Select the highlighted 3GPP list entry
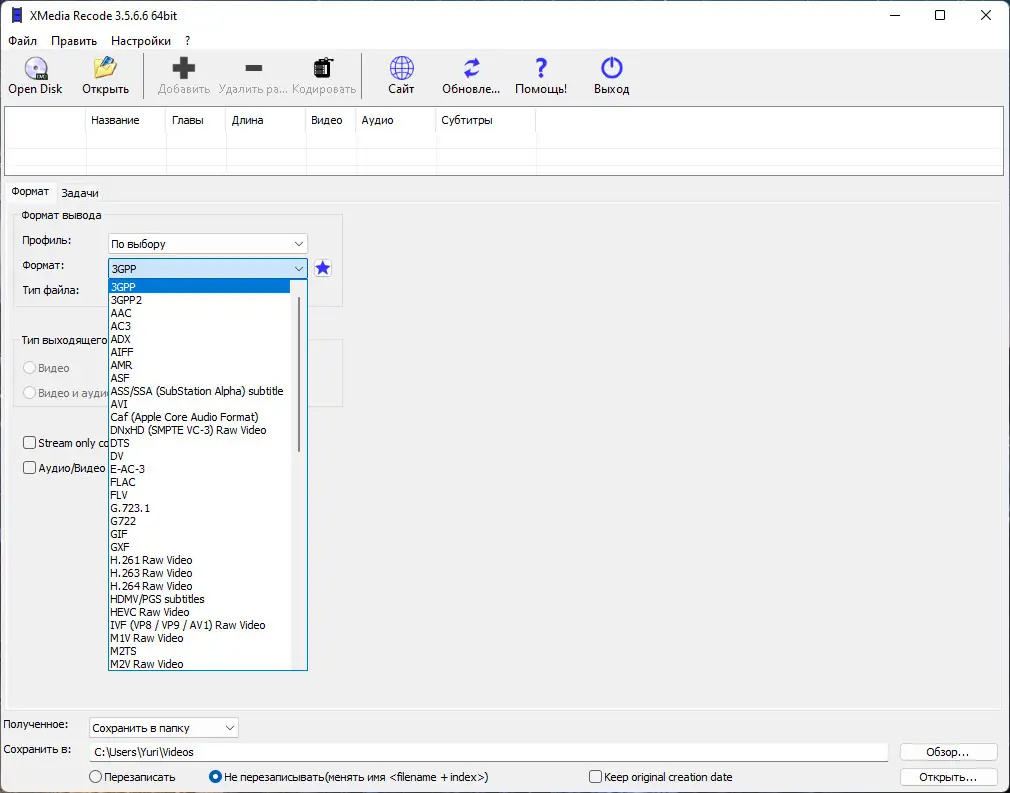Image resolution: width=1010 pixels, height=793 pixels. [x=200, y=287]
